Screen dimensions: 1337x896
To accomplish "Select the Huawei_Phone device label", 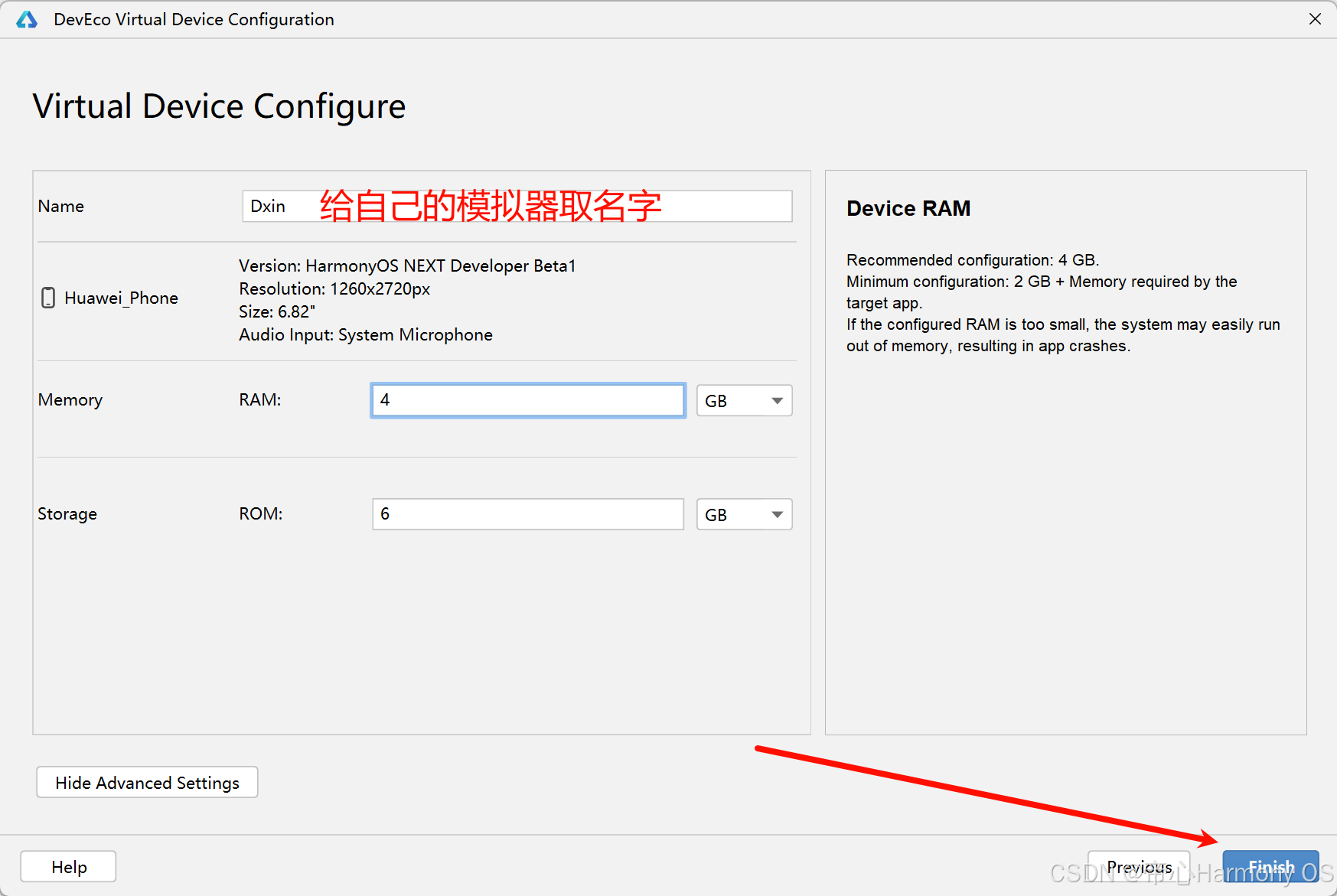I will [121, 298].
